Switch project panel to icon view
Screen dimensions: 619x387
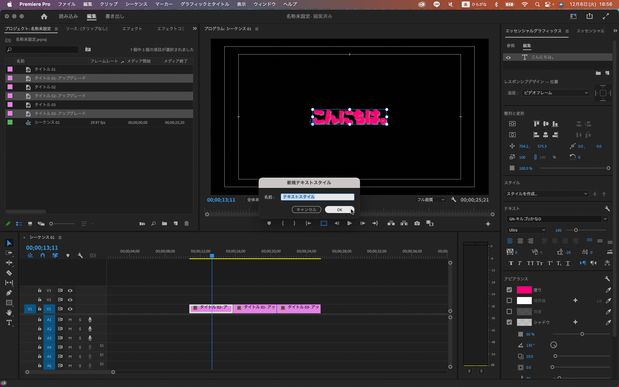coord(30,224)
